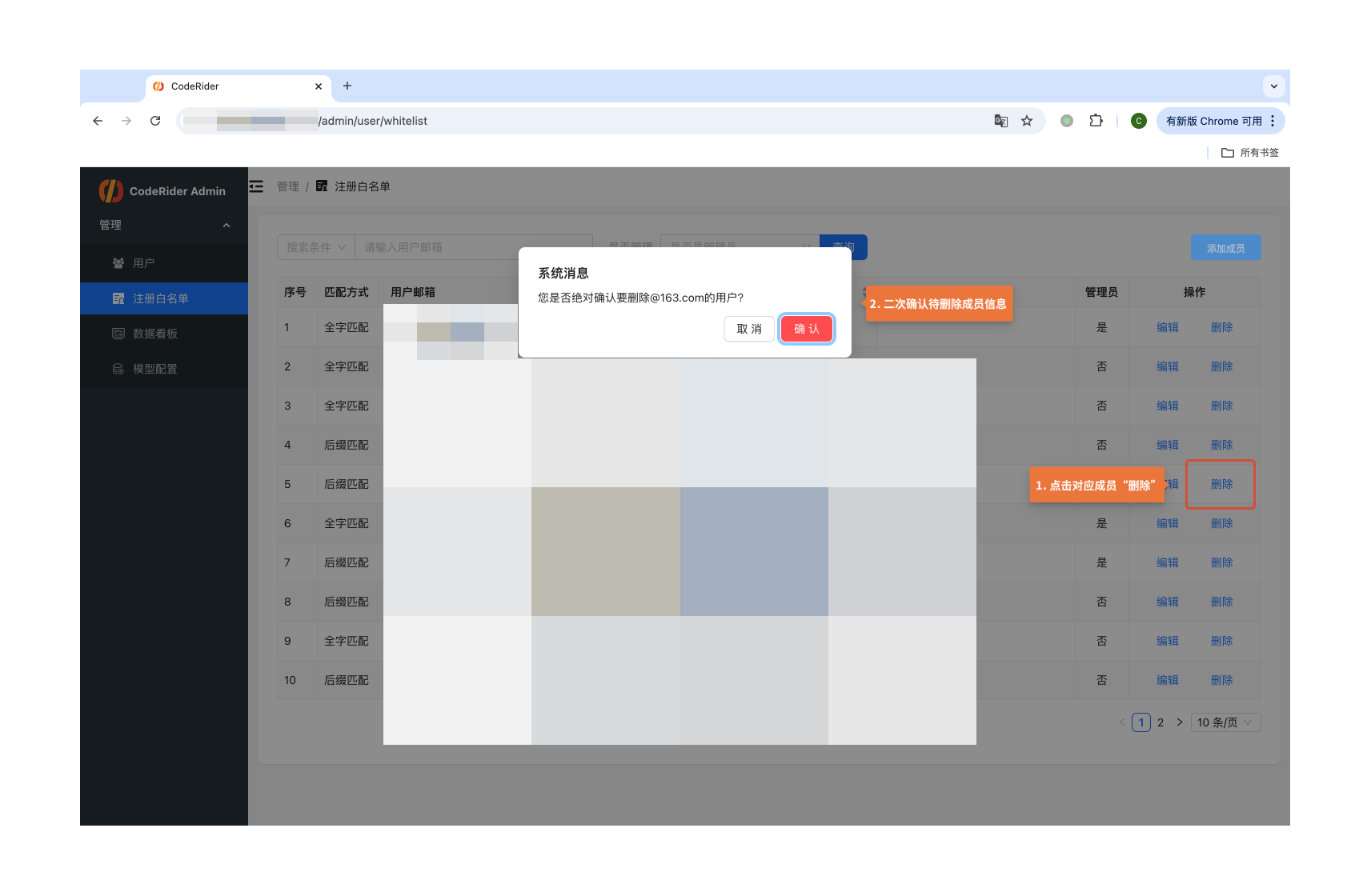
Task: Open the 10 条/页 page size dropdown
Action: point(1225,722)
